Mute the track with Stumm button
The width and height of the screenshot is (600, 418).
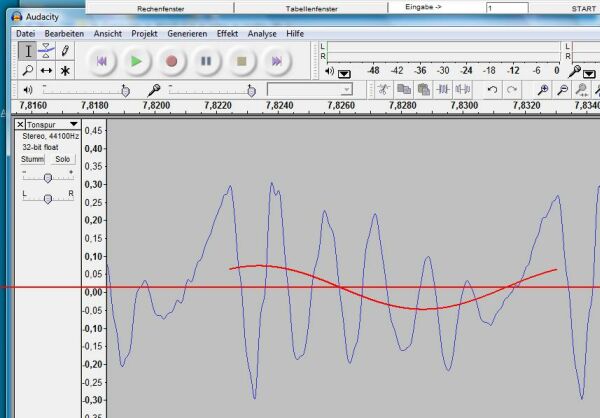click(x=33, y=159)
